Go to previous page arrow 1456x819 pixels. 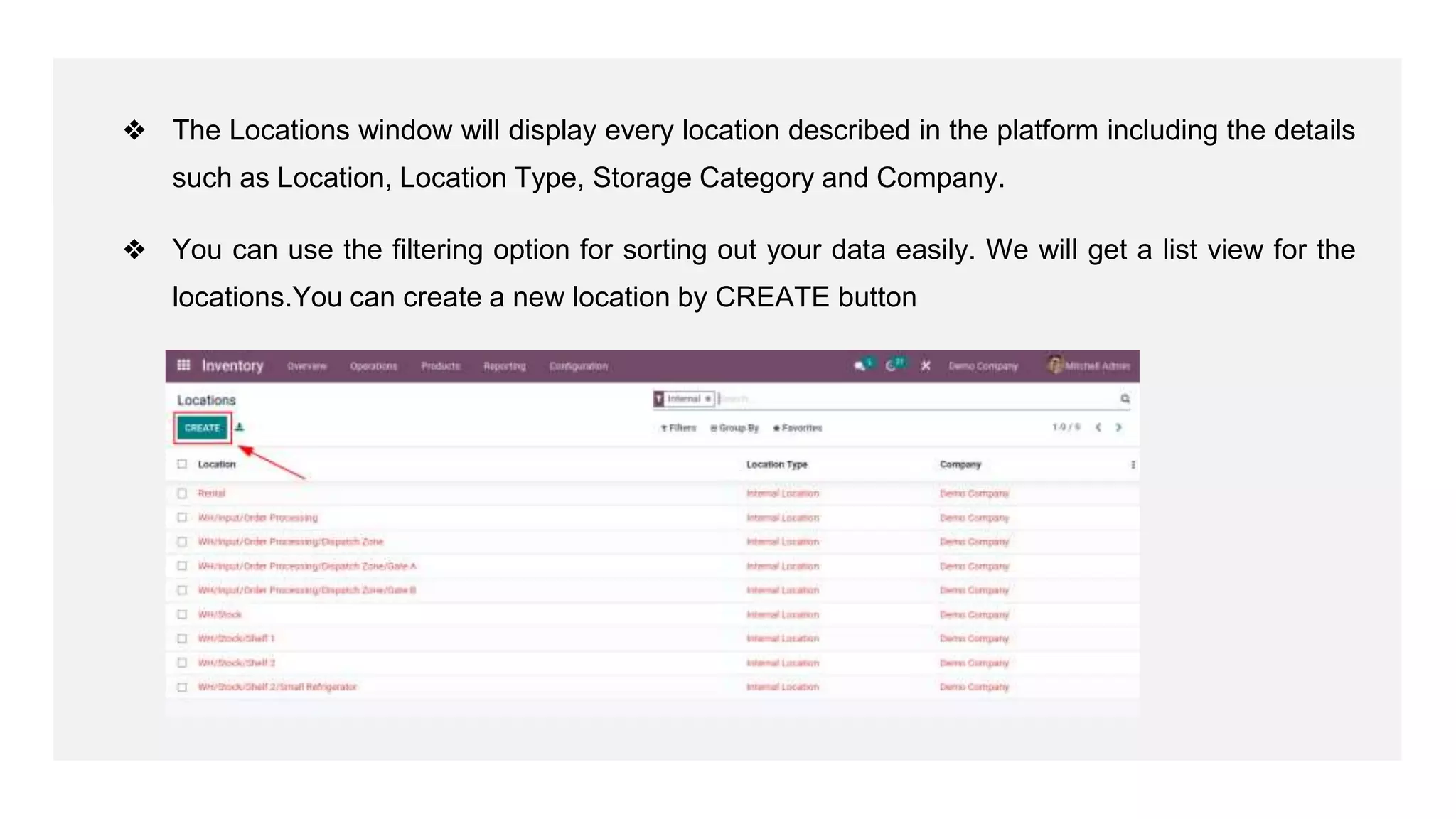tap(1098, 427)
